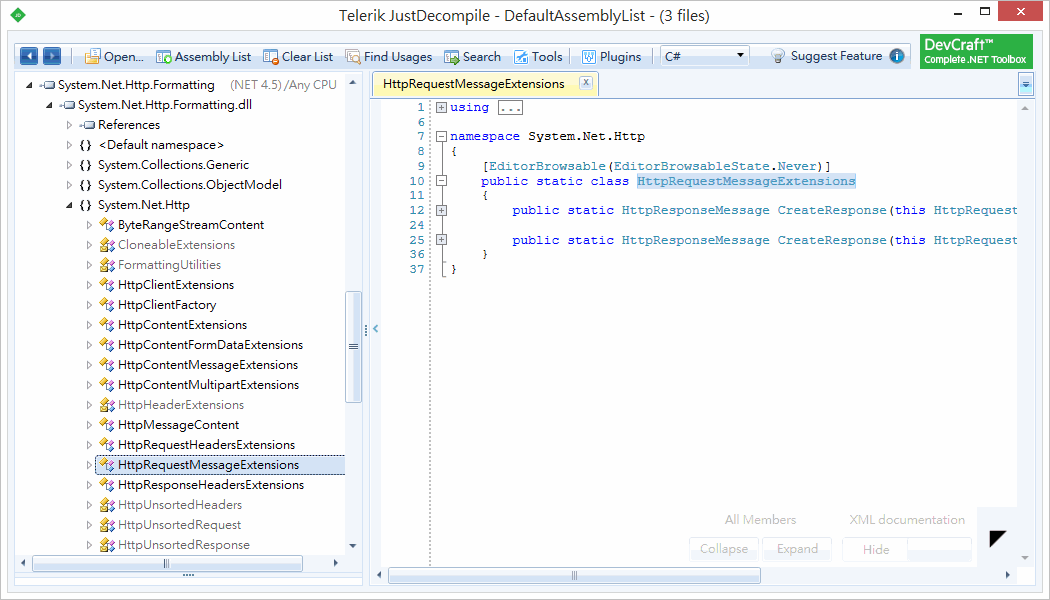This screenshot has height=600, width=1050.
Task: Click the tree panel horizontal scrollbar
Action: click(x=167, y=563)
